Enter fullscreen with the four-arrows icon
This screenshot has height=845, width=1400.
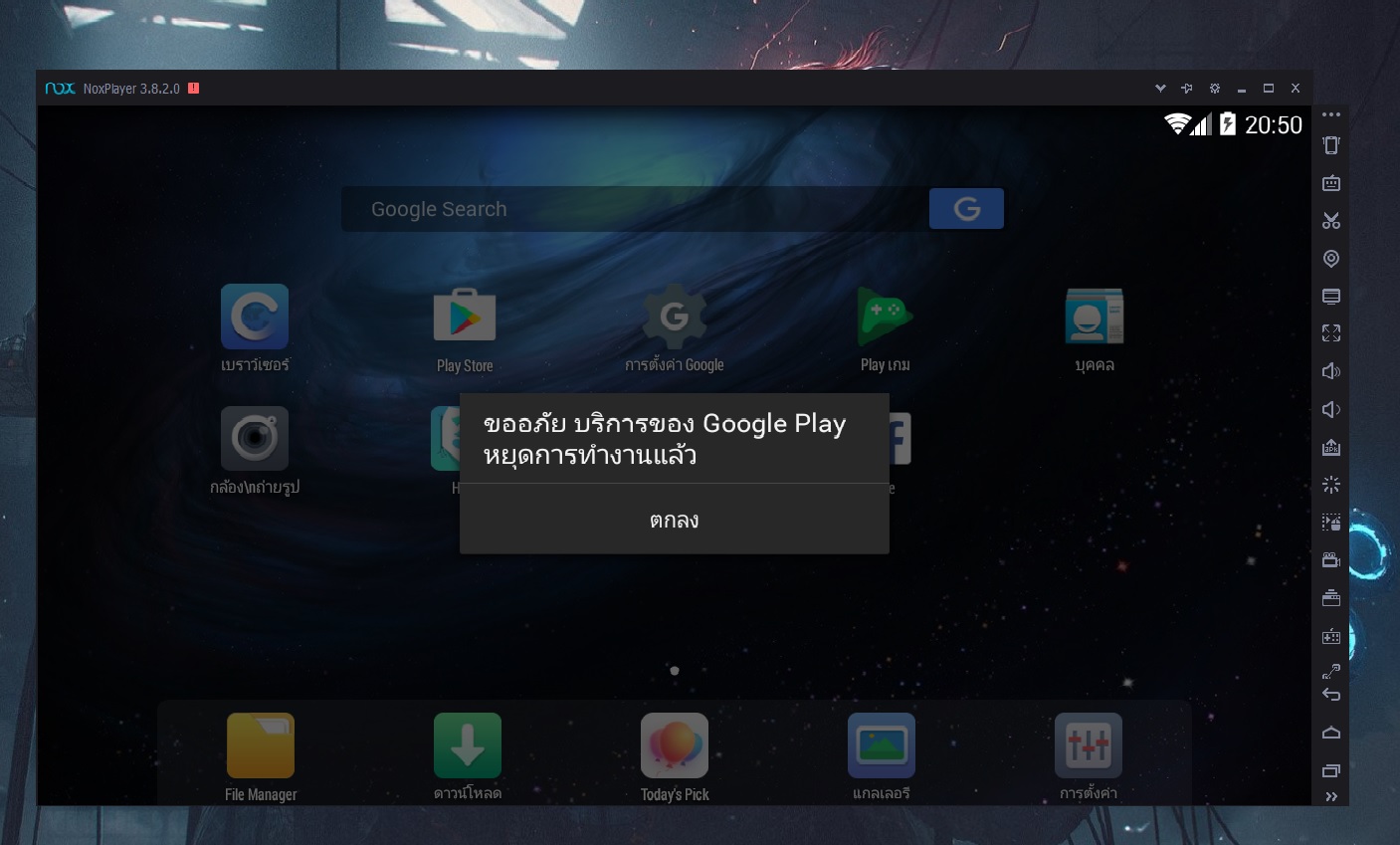tap(1331, 333)
